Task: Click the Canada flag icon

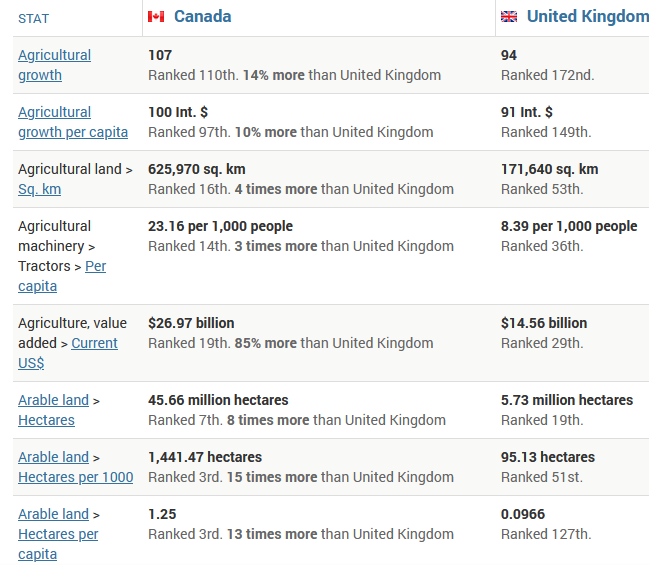Action: click(156, 17)
